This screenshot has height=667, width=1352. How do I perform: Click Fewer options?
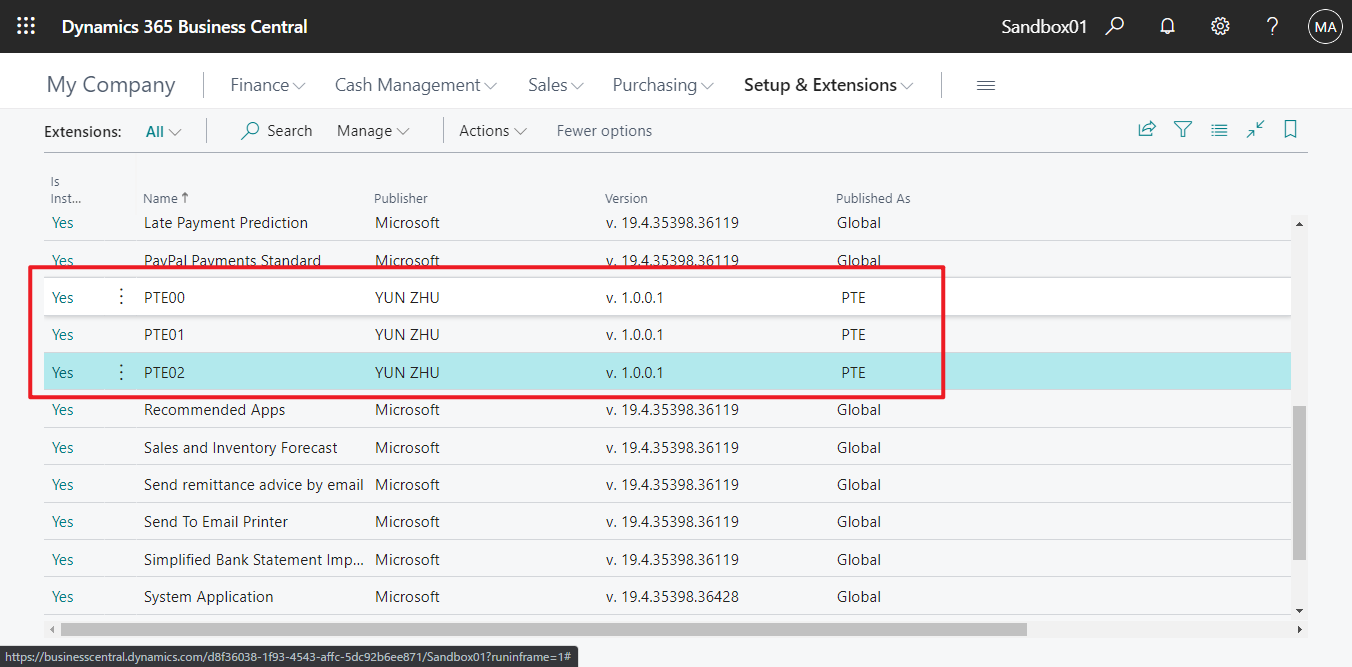click(604, 130)
